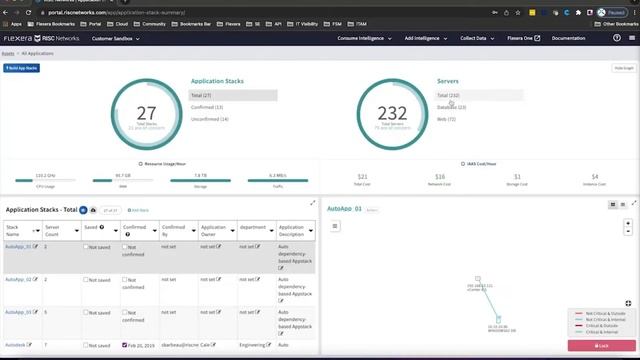
Task: Edit the AutoApp_02 stack name pencil icon
Action: (x=36, y=279)
